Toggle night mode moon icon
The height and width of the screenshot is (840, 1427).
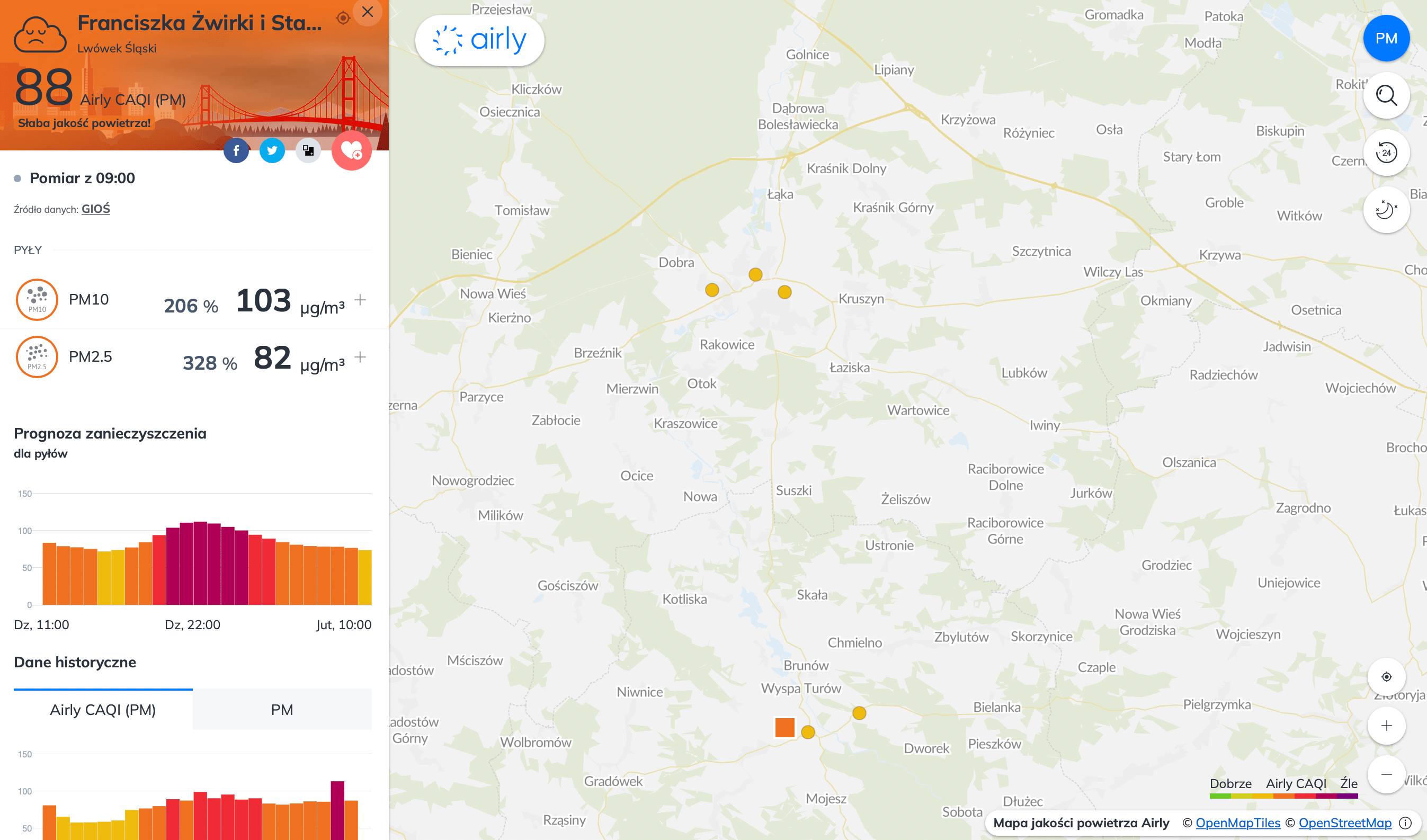pos(1386,209)
